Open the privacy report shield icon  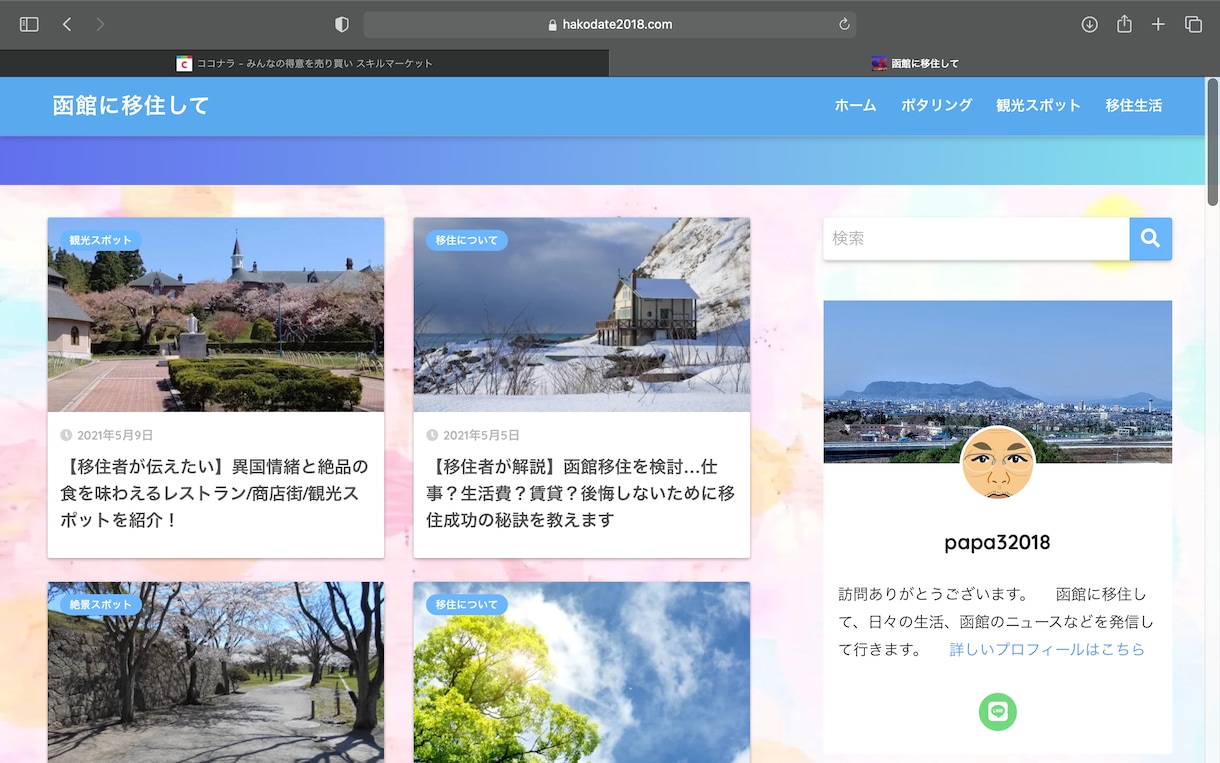pos(342,24)
